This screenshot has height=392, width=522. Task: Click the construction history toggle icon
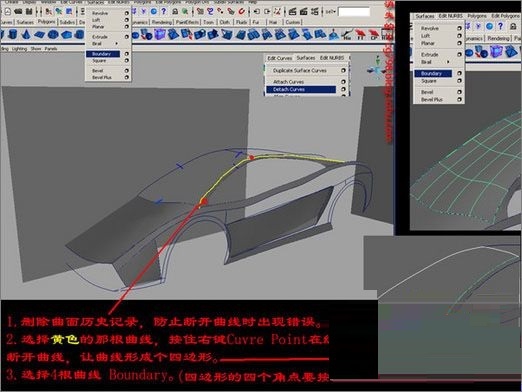[x=277, y=11]
